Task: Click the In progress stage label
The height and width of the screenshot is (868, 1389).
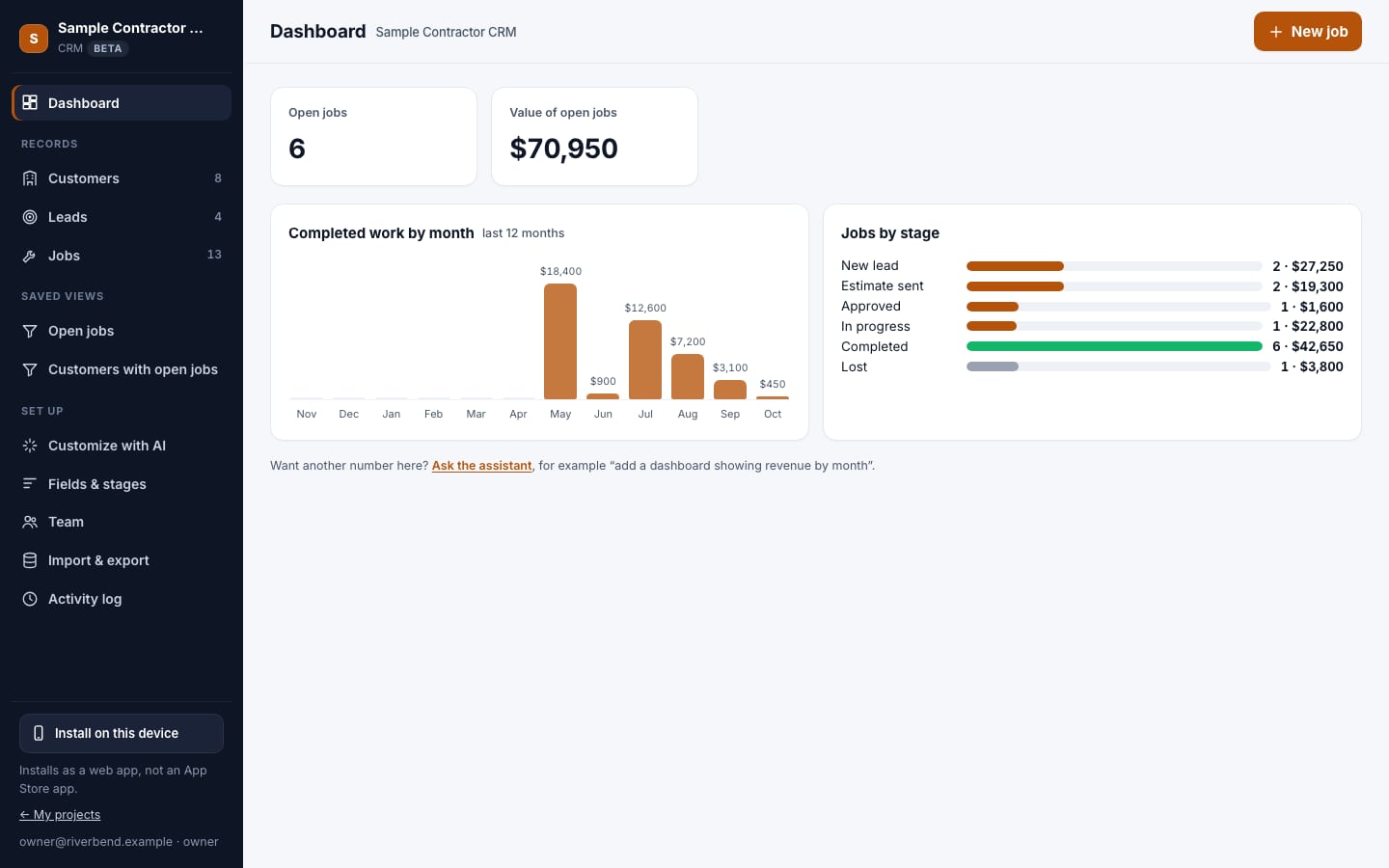Action: pyautogui.click(x=876, y=326)
